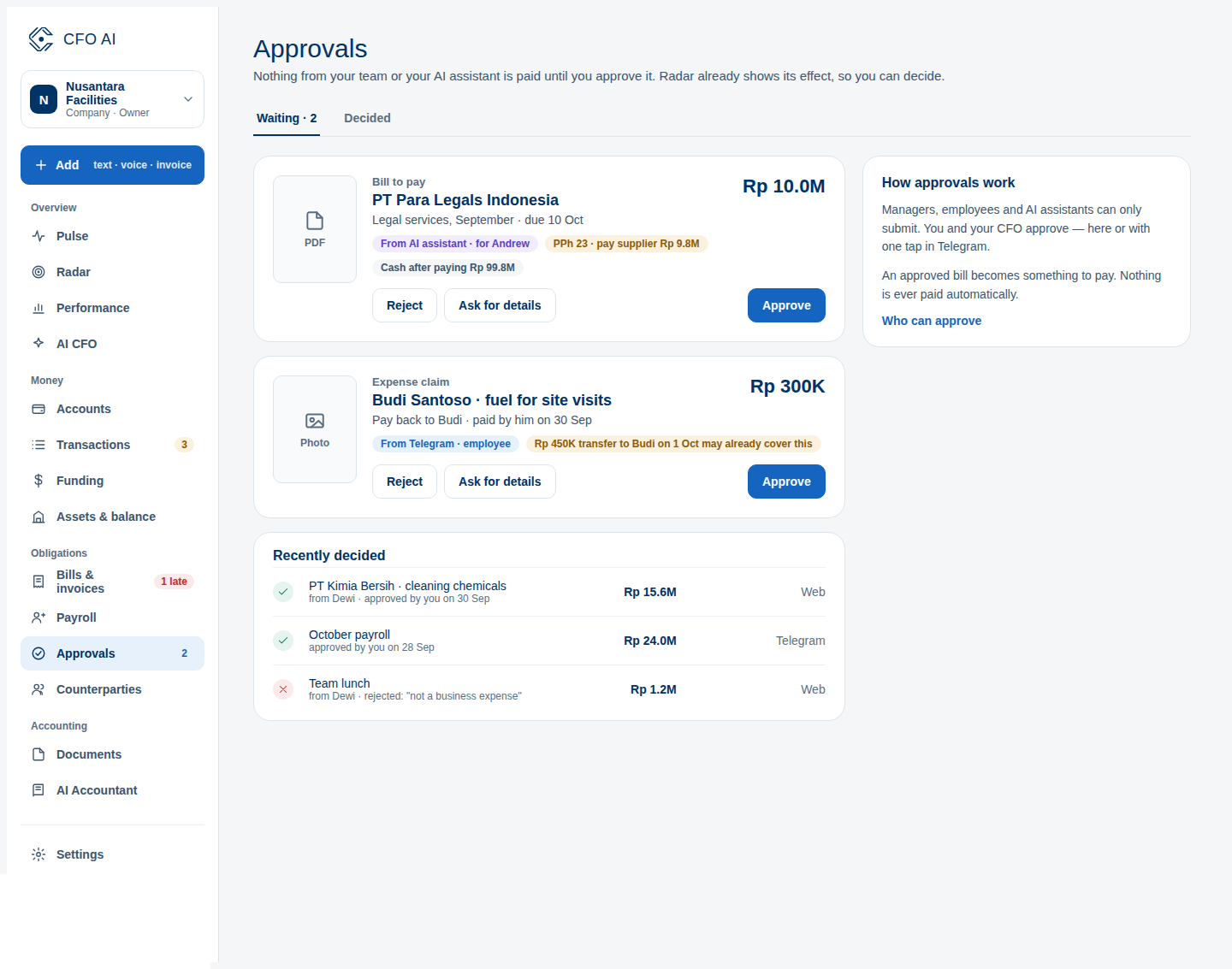This screenshot has width=1232, height=969.
Task: Click the '1 late' badge on Bills & invoices
Action: point(175,582)
